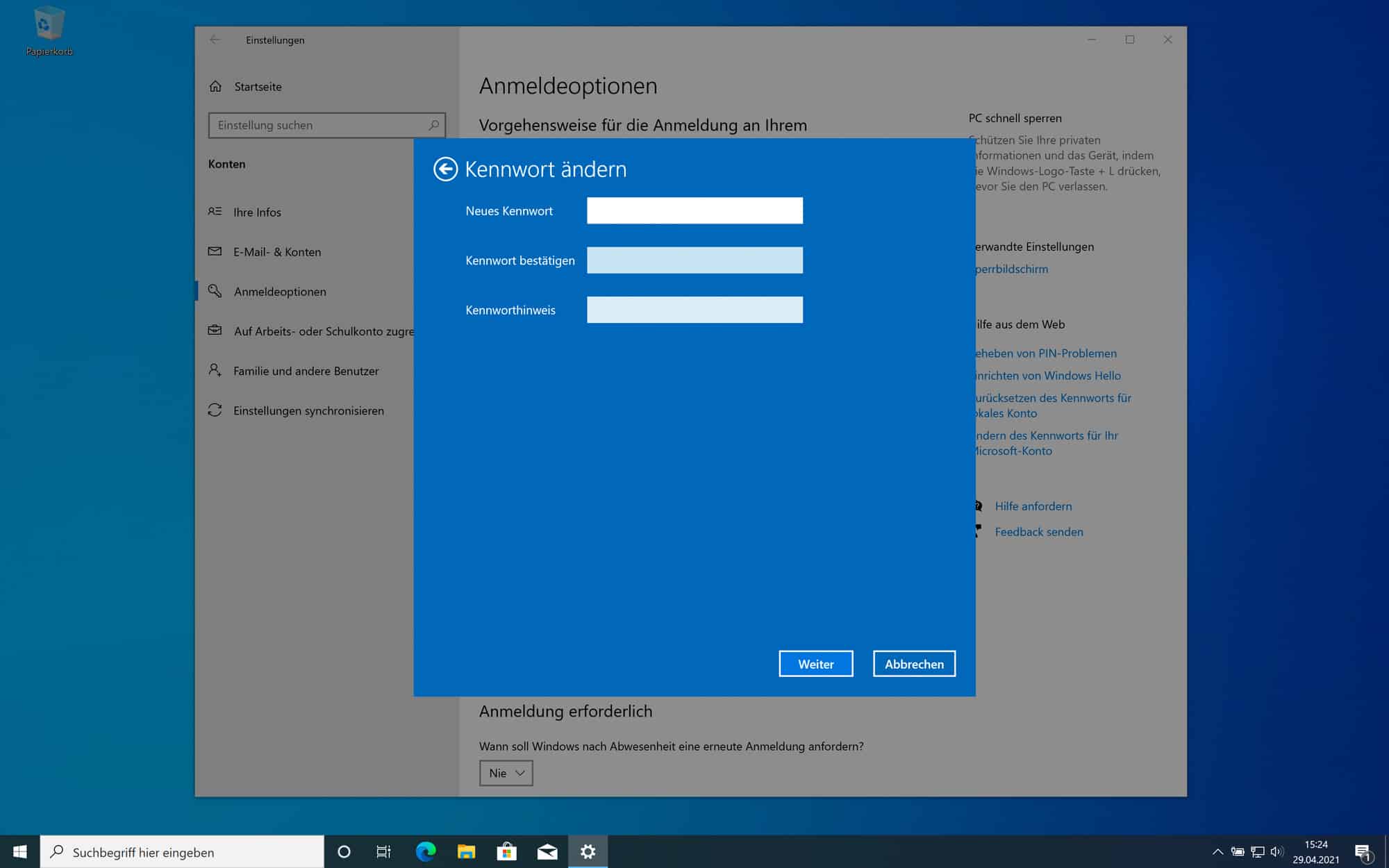Click the volume speaker tray icon
1389x868 pixels.
(x=1276, y=851)
